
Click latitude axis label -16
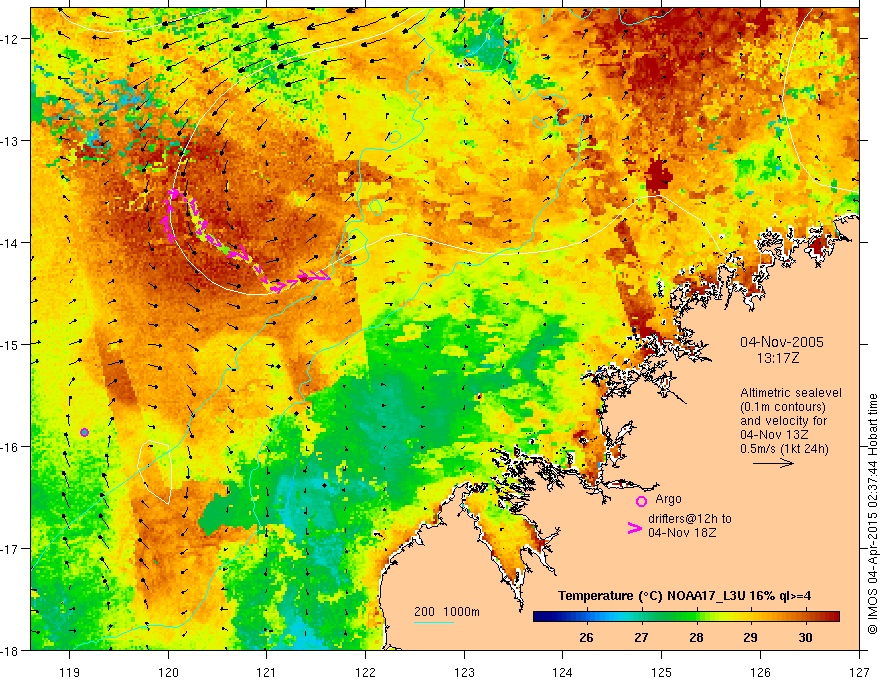pyautogui.click(x=10, y=447)
